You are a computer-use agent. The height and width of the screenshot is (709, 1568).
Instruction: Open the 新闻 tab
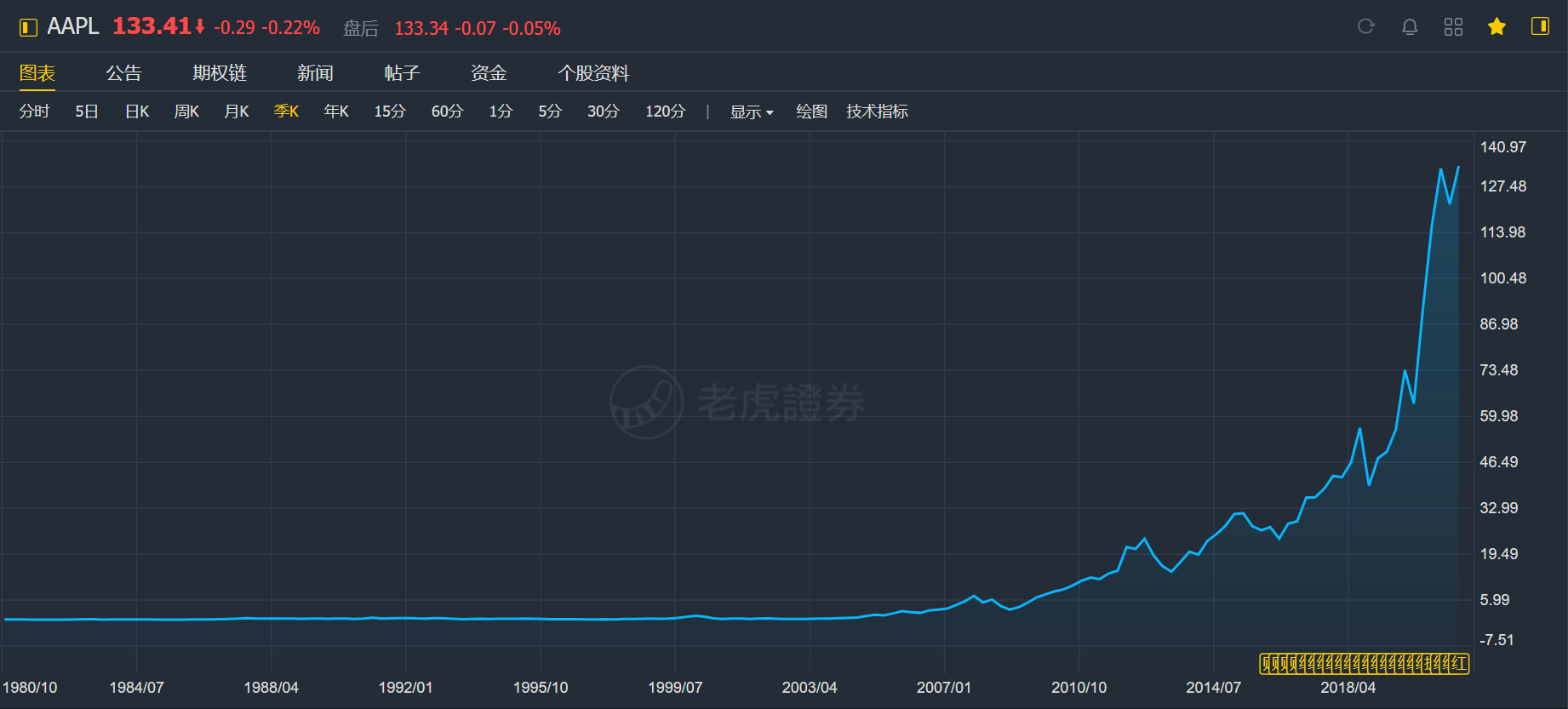point(315,73)
